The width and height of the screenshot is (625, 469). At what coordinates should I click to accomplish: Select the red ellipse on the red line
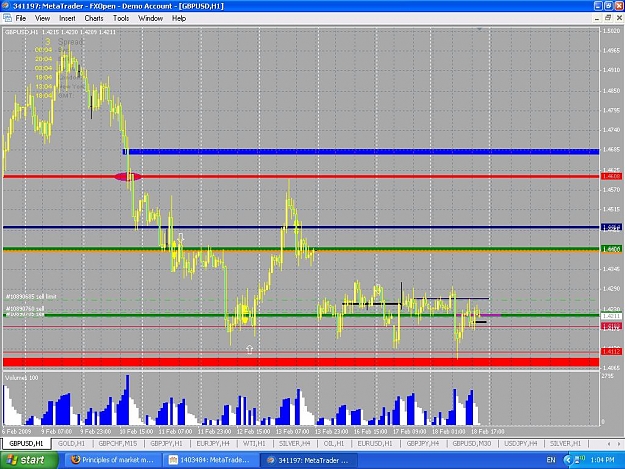tap(128, 177)
